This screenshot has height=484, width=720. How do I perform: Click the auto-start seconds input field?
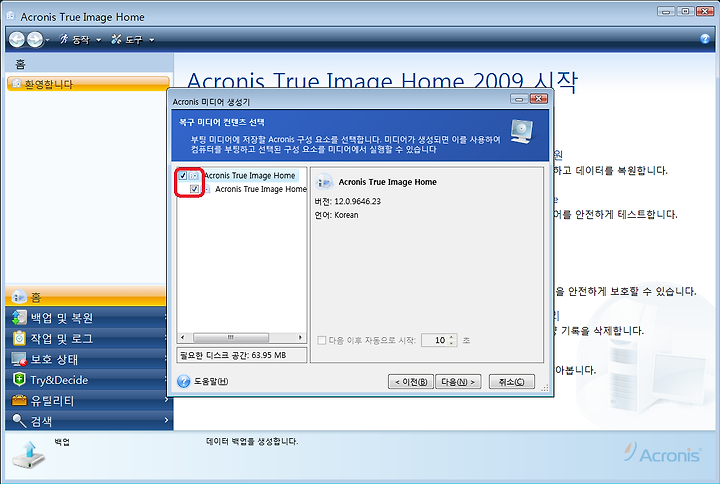[434, 340]
